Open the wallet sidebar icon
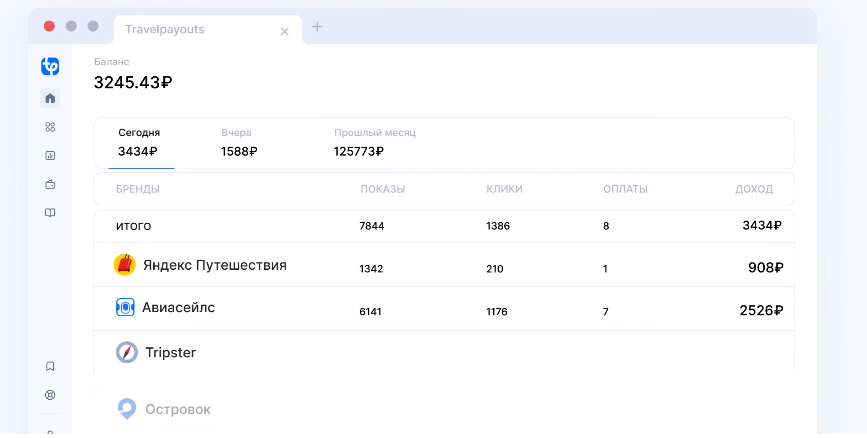 click(50, 185)
